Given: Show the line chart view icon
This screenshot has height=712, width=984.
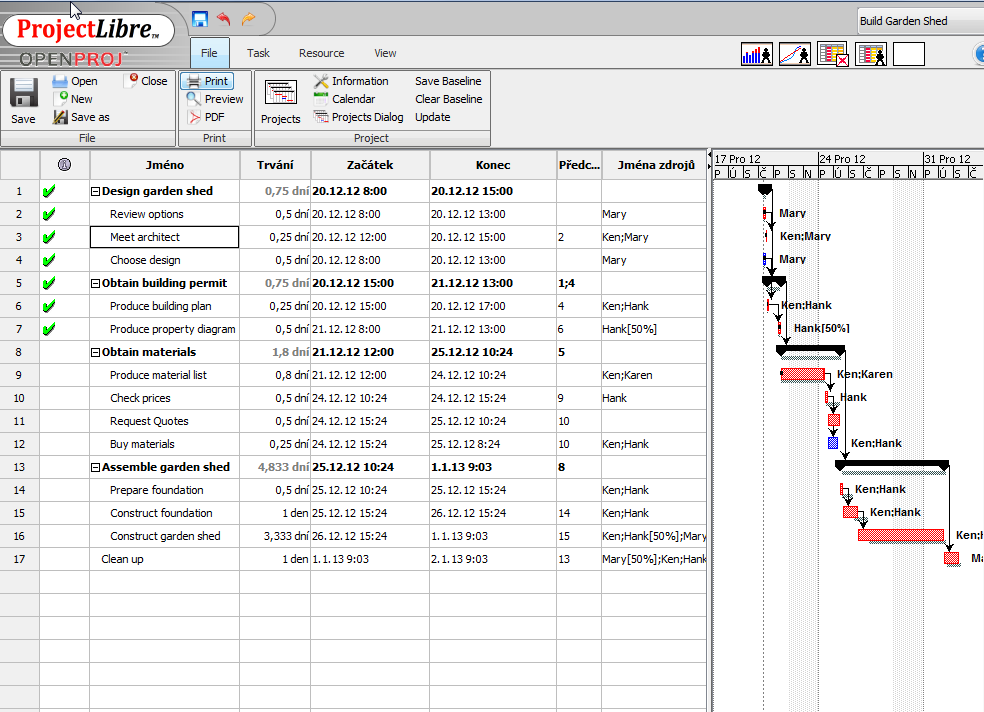Looking at the screenshot, I should click(794, 54).
